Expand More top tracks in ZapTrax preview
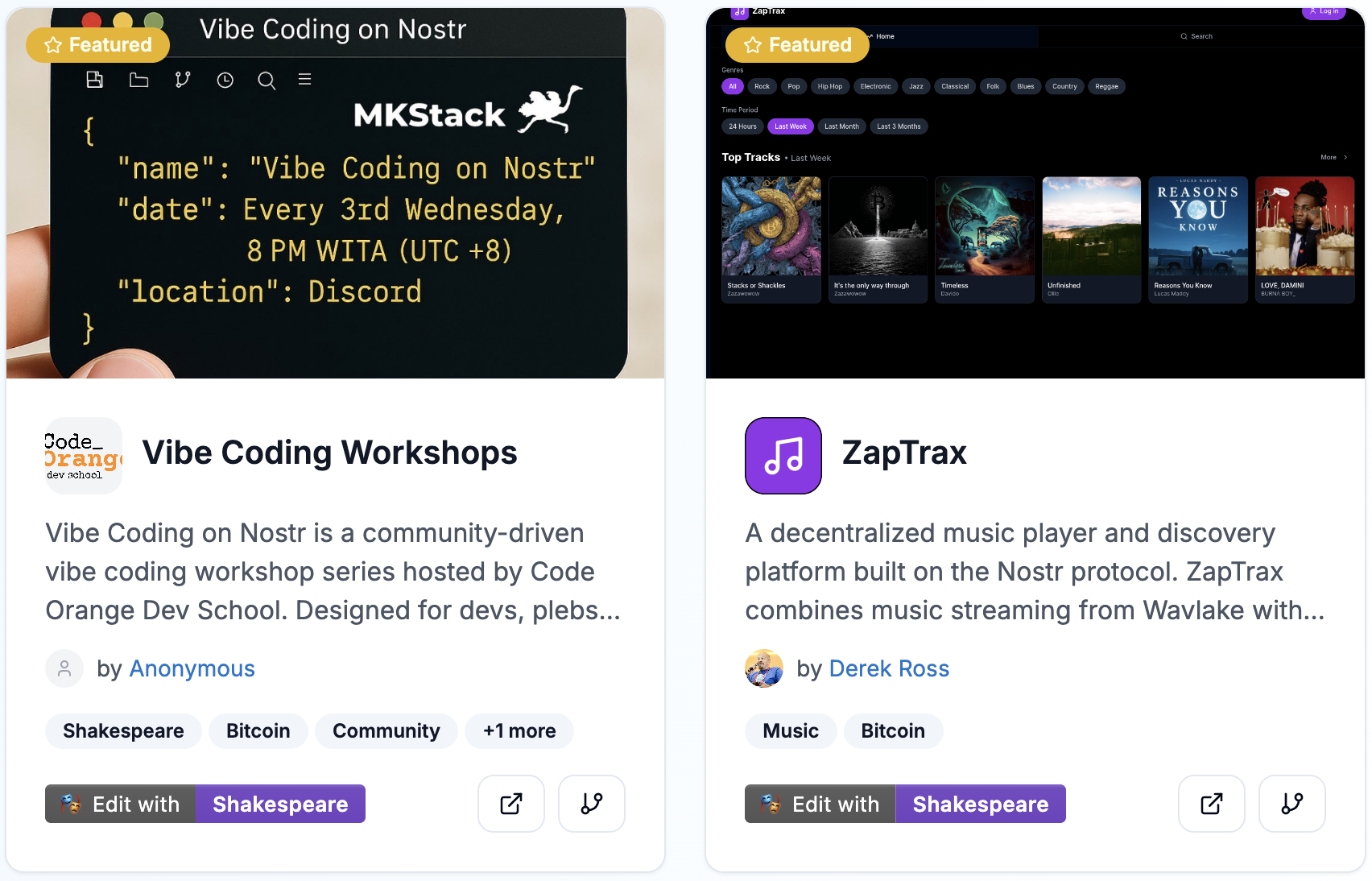The height and width of the screenshot is (881, 1372). point(1334,158)
